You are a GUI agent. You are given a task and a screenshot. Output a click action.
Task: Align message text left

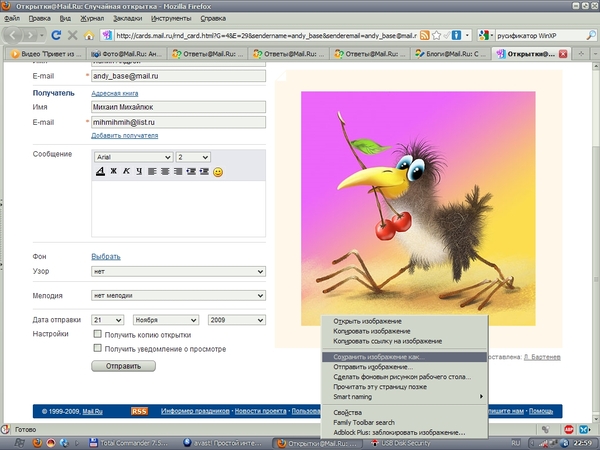[152, 171]
